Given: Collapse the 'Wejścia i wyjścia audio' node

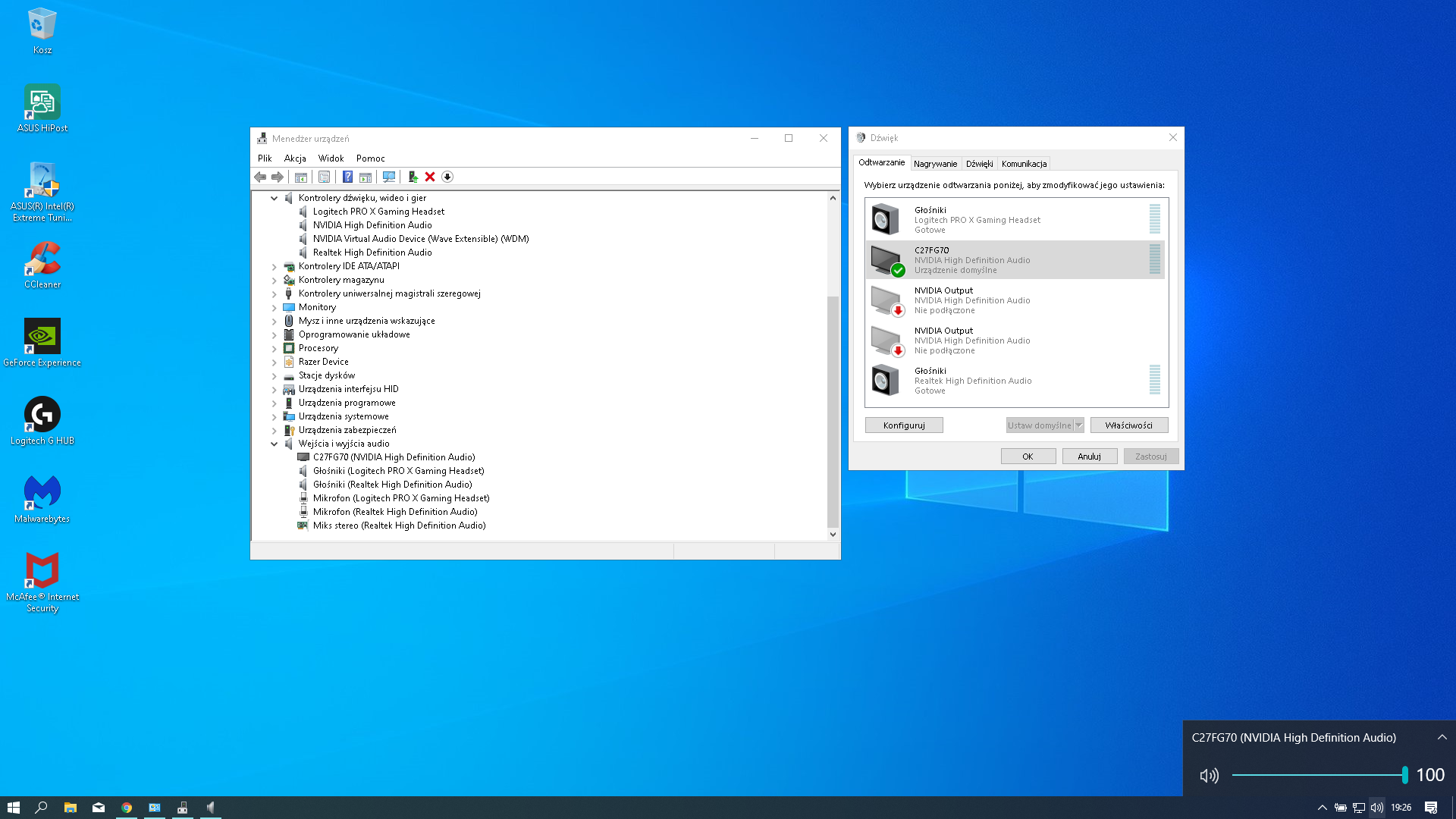Looking at the screenshot, I should coord(274,444).
